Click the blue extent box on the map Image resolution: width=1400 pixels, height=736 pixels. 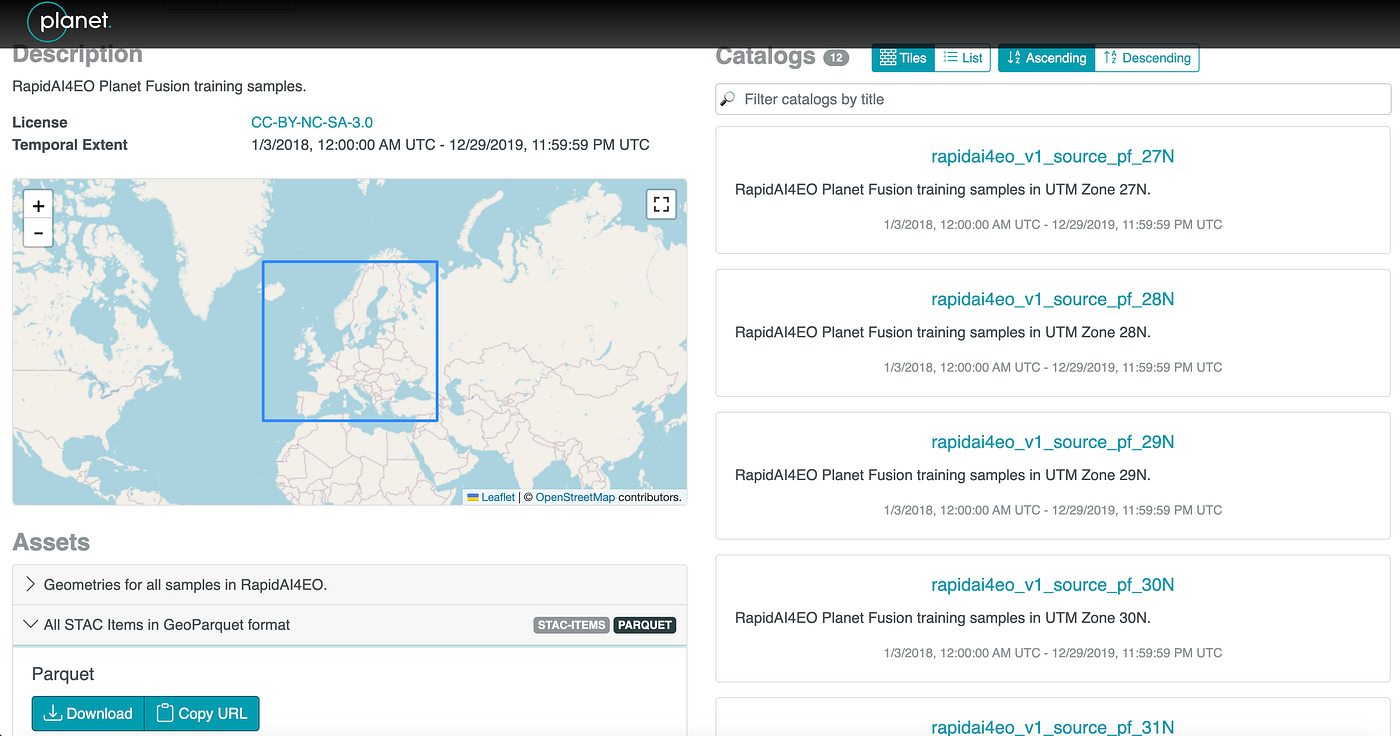(x=350, y=341)
